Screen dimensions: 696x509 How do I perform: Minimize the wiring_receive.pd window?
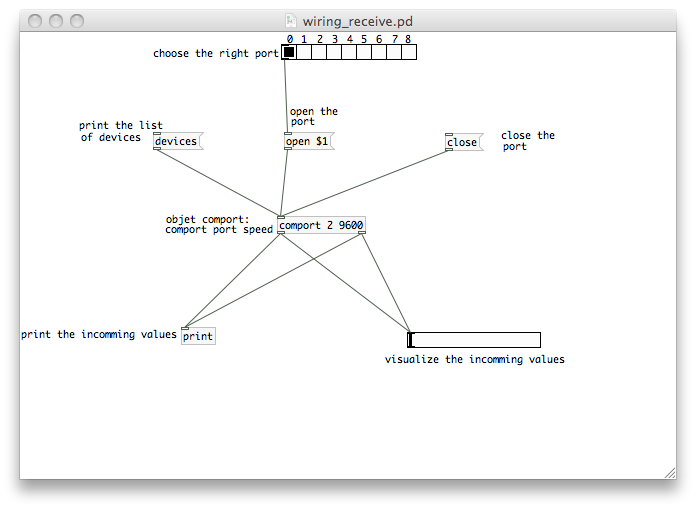(x=56, y=20)
